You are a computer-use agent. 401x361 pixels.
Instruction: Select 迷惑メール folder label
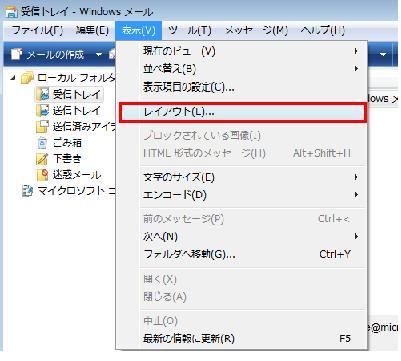click(77, 174)
